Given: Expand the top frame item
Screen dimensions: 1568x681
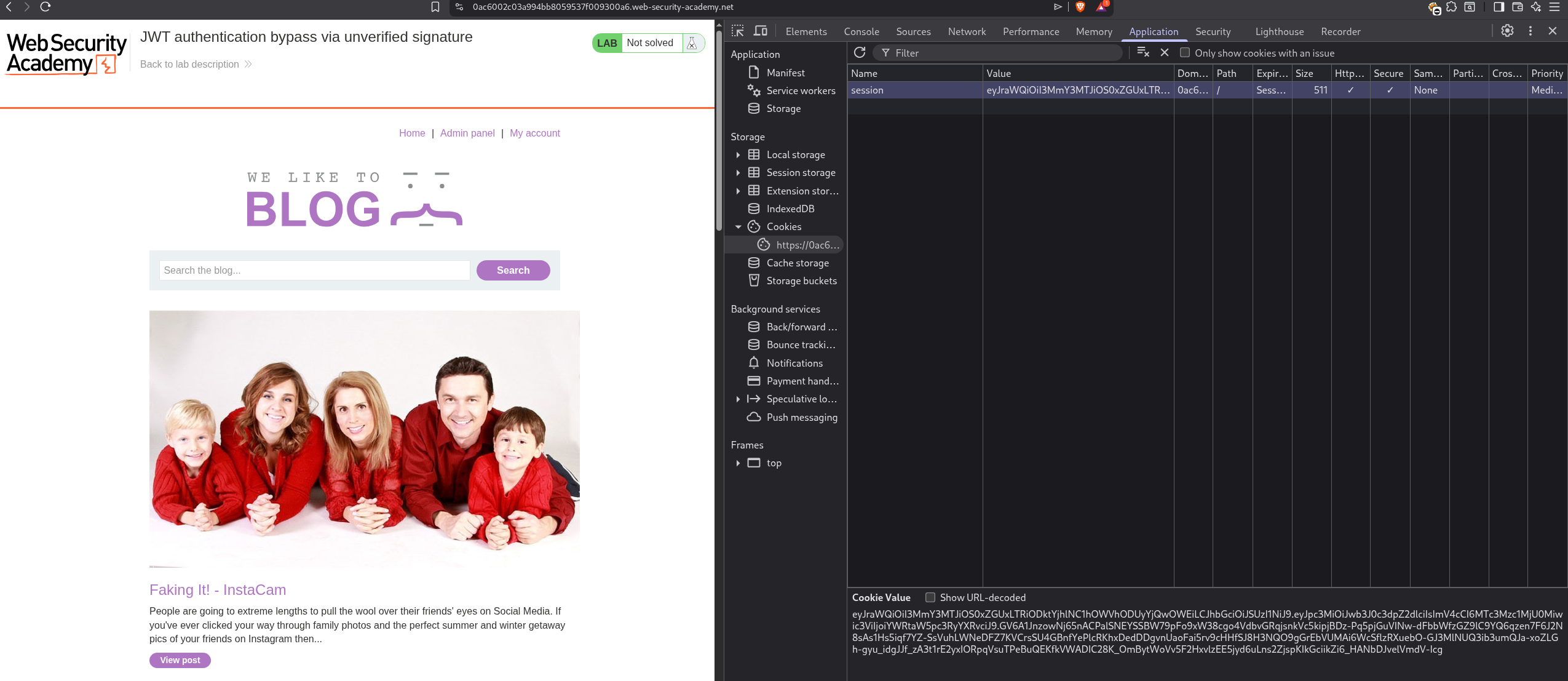Looking at the screenshot, I should click(738, 463).
